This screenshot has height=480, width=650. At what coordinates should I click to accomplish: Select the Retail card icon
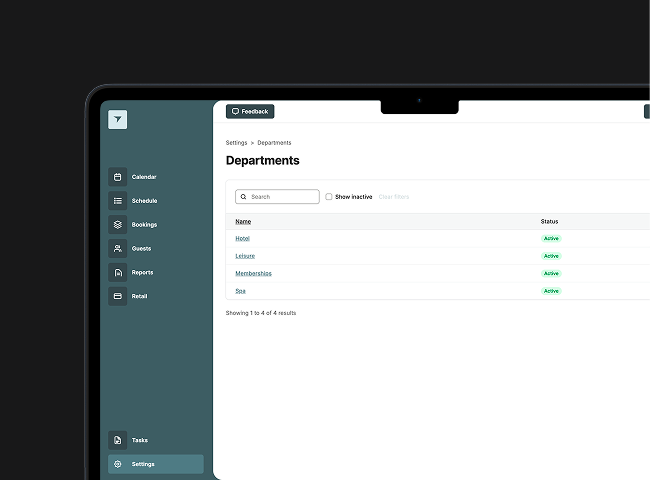click(x=117, y=296)
